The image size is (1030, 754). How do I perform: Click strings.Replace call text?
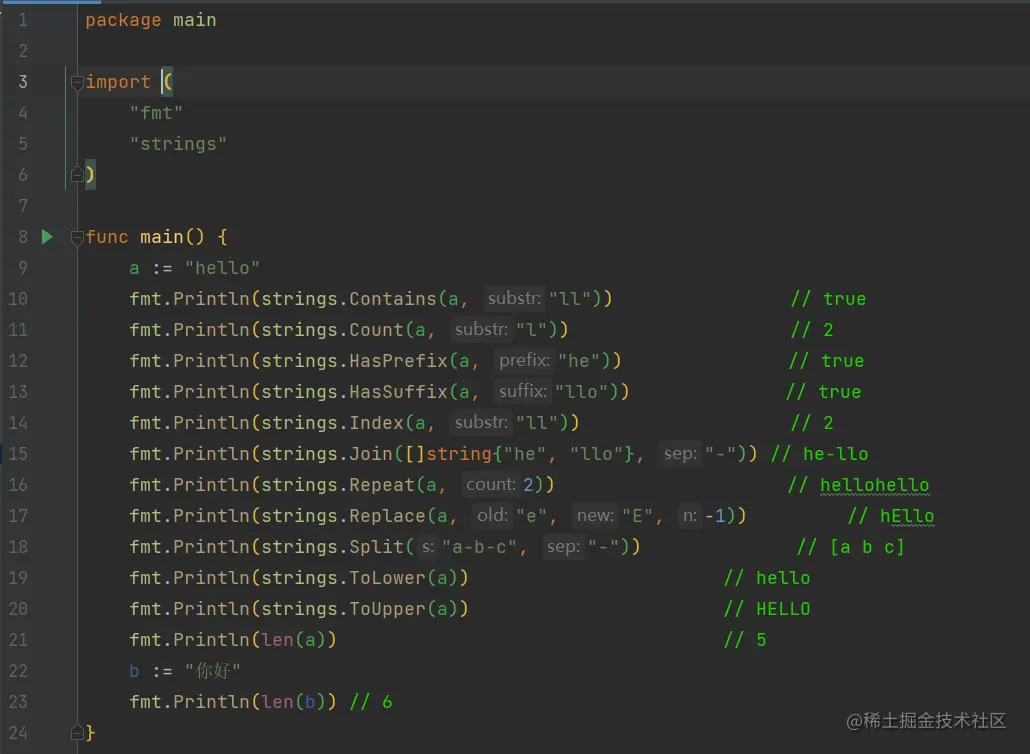344,516
